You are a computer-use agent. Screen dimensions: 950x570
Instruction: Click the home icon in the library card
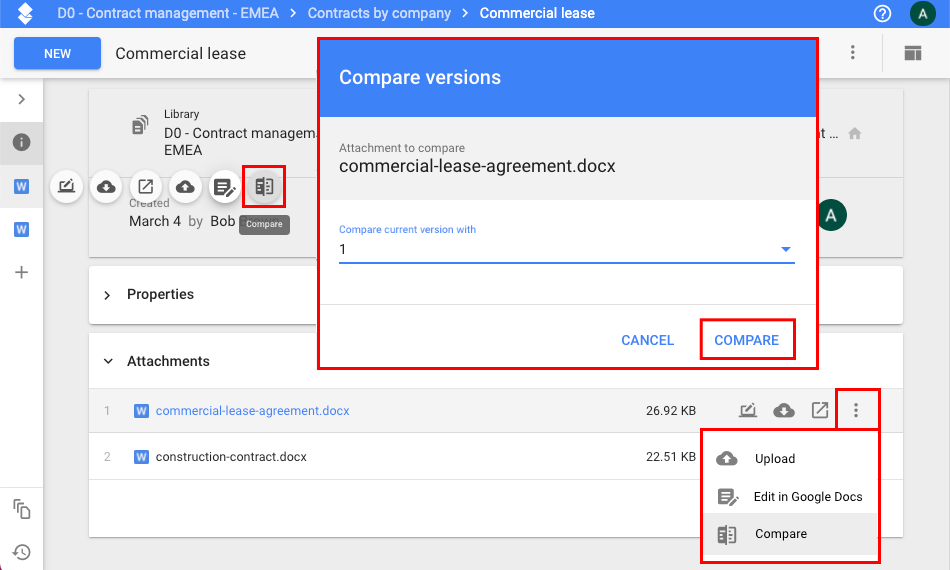click(855, 133)
